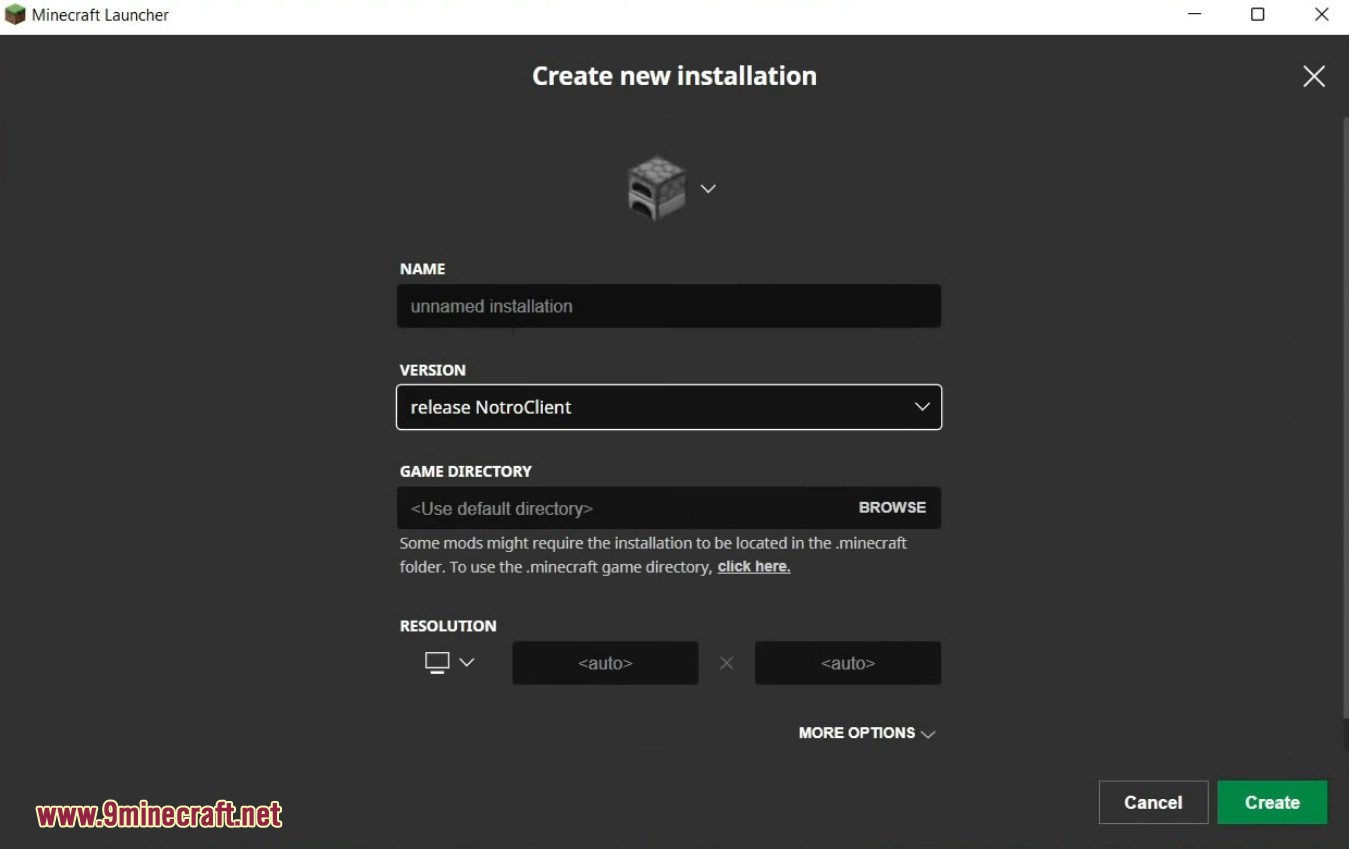Click the "Create new installation" heading text
This screenshot has height=849, width=1349.
[674, 76]
